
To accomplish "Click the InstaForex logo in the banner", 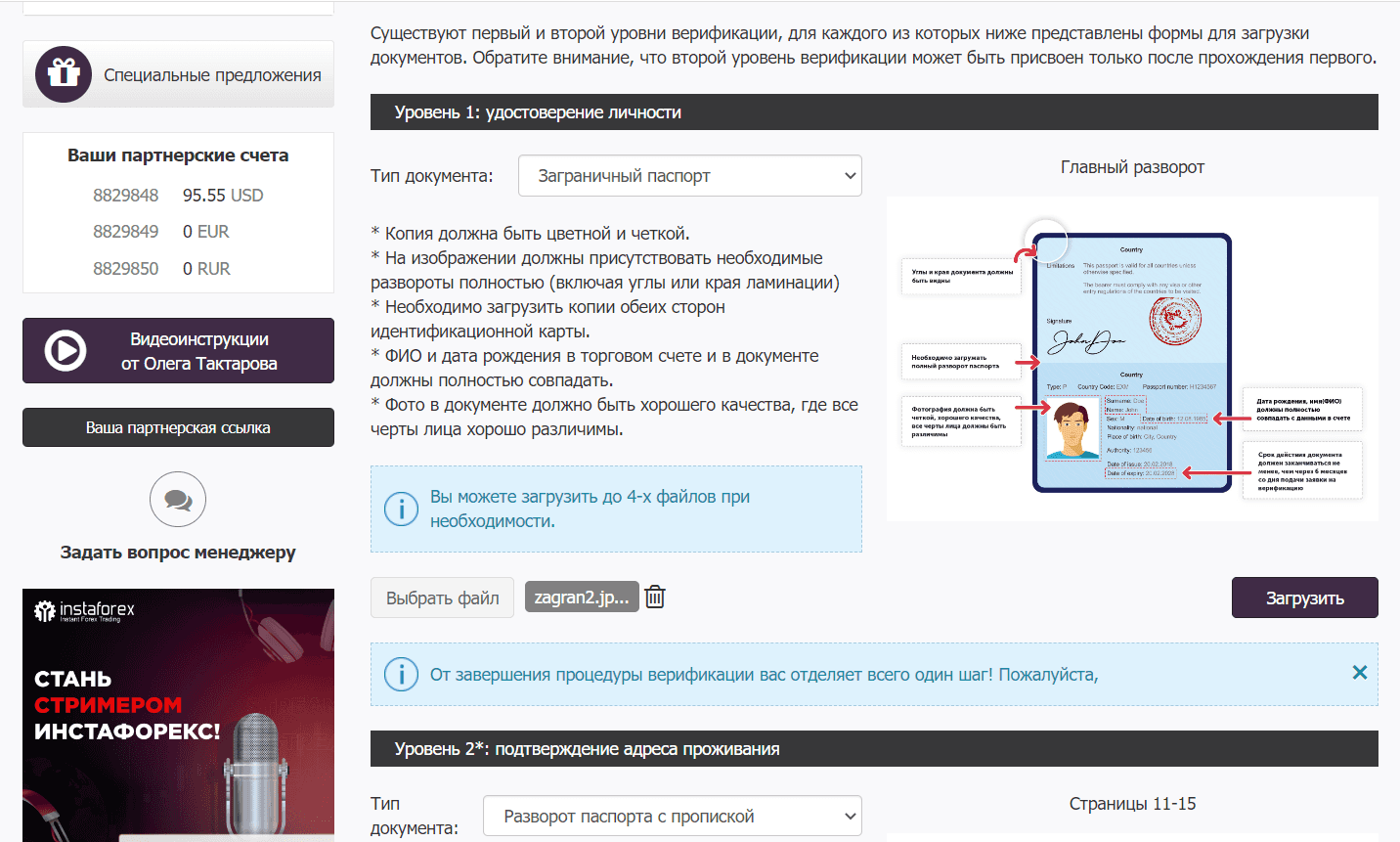I will 84,611.
